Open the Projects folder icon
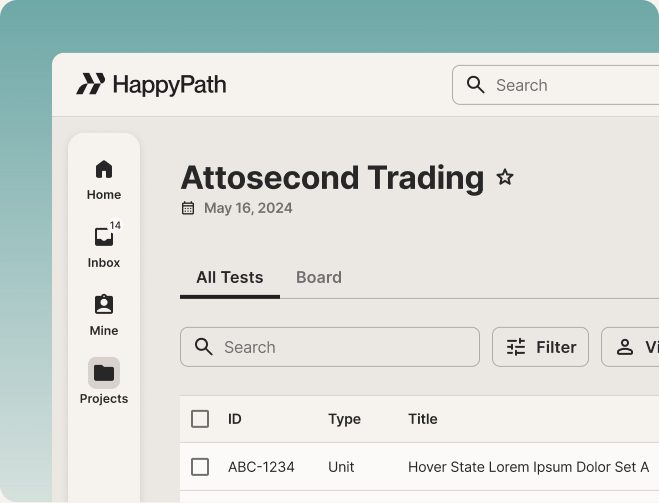This screenshot has width=659, height=503. tap(104, 373)
